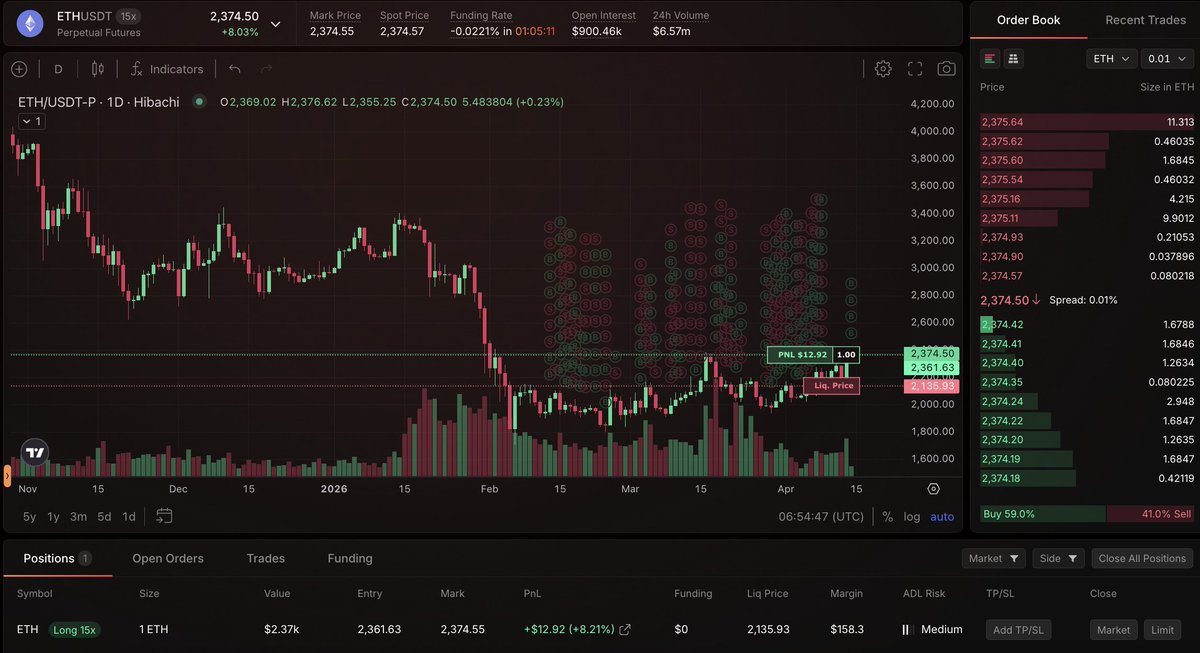1200x653 pixels.
Task: Click bid price 2,374.42 in order book
Action: coord(1002,324)
